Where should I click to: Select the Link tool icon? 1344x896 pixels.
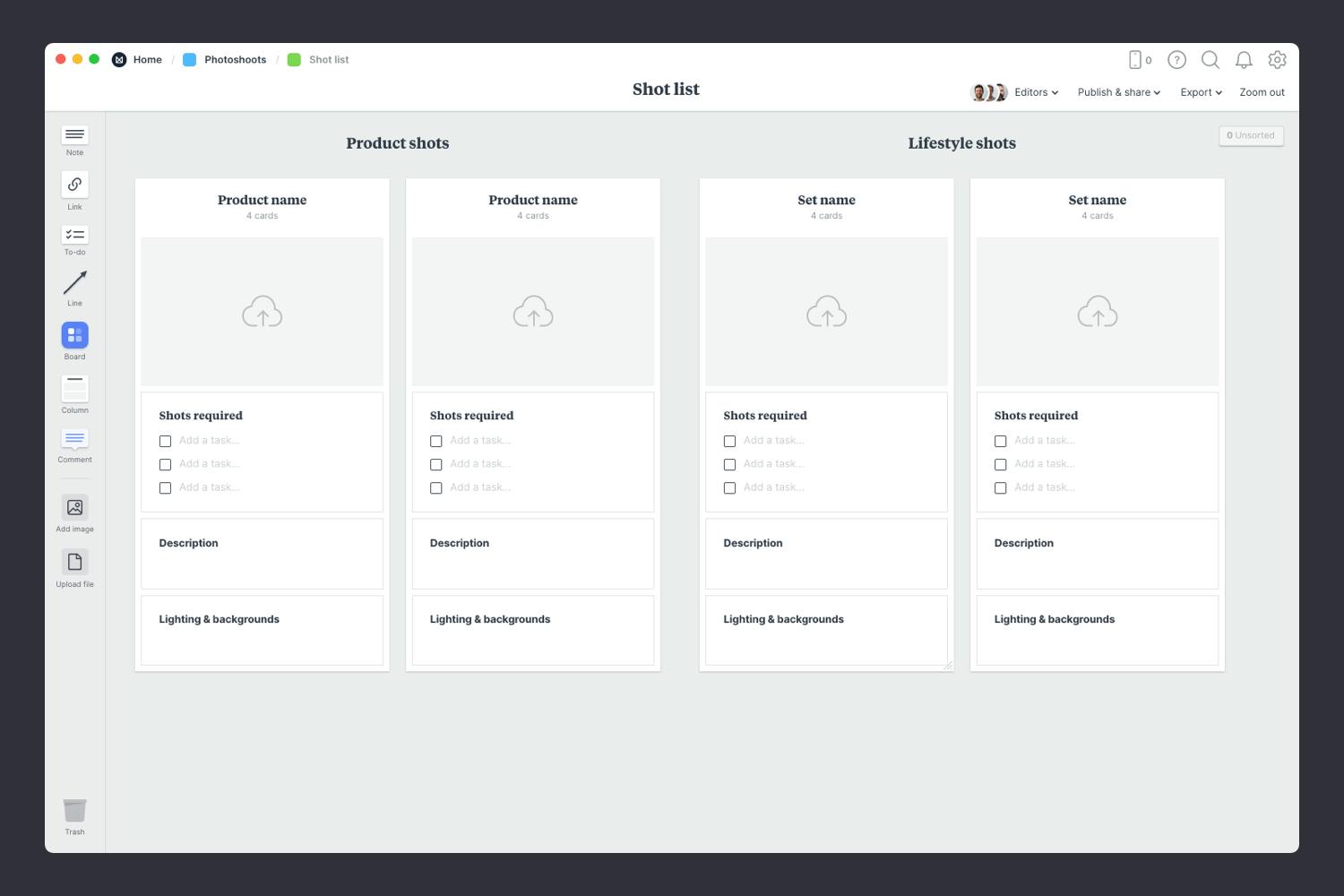click(74, 185)
